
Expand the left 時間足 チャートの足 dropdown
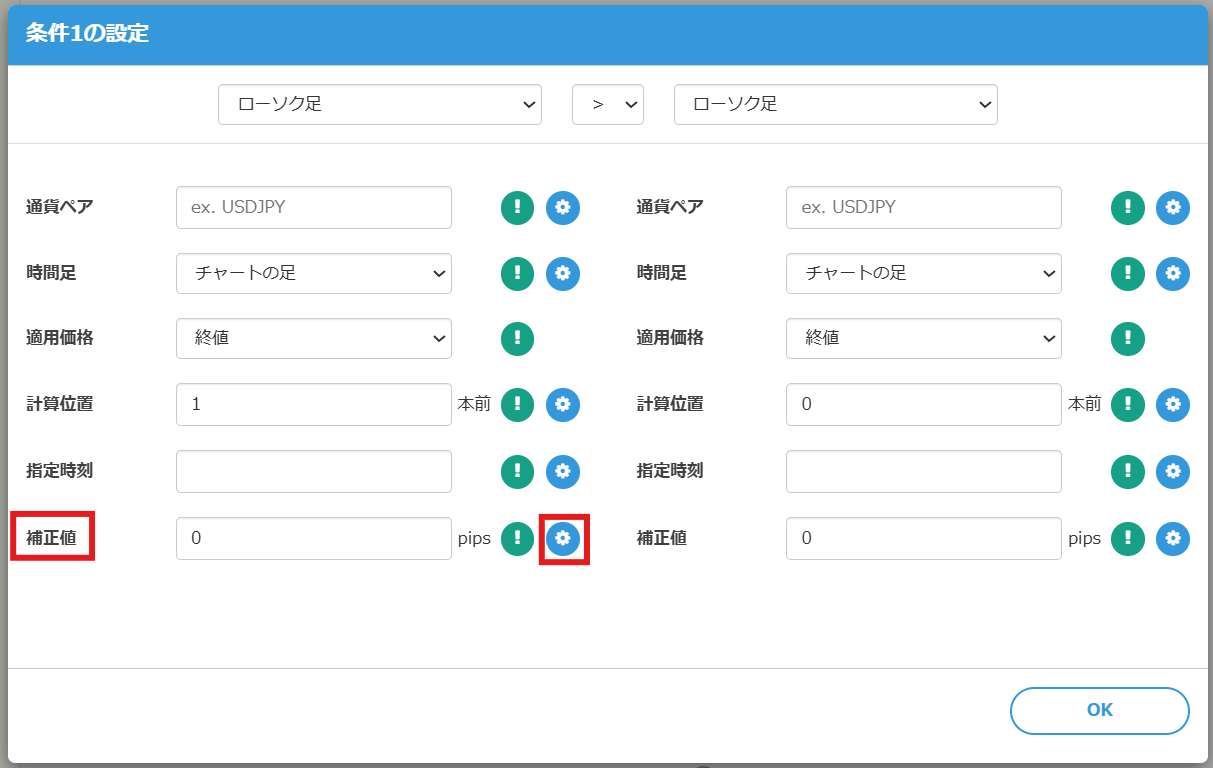313,273
